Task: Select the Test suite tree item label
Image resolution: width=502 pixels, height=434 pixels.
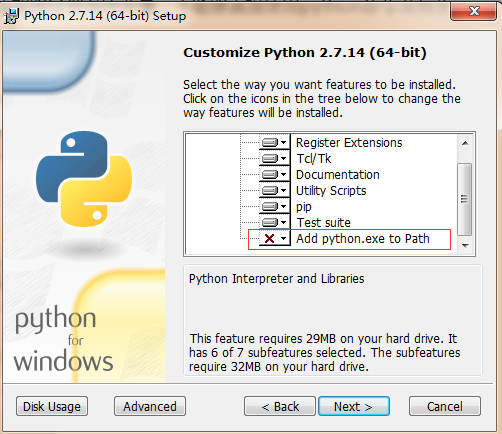Action: click(323, 222)
